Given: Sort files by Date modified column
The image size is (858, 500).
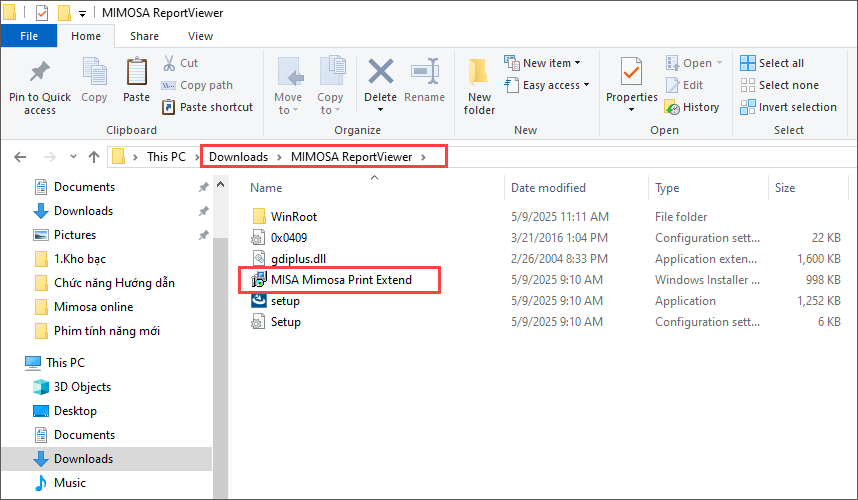Looking at the screenshot, I should (548, 188).
